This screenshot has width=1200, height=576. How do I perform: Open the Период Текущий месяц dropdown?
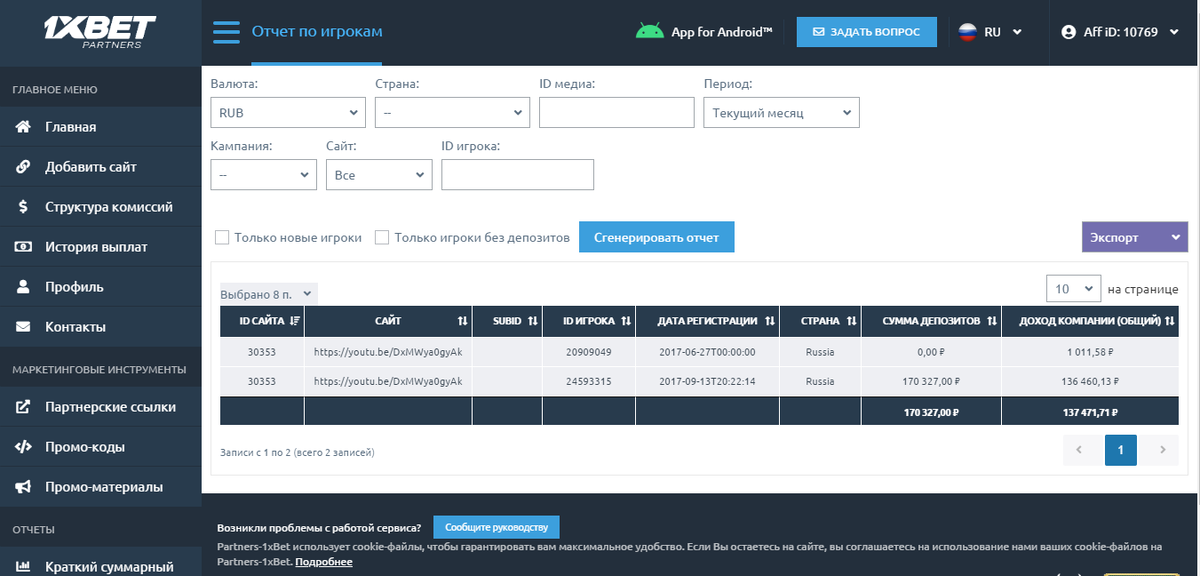pyautogui.click(x=782, y=113)
